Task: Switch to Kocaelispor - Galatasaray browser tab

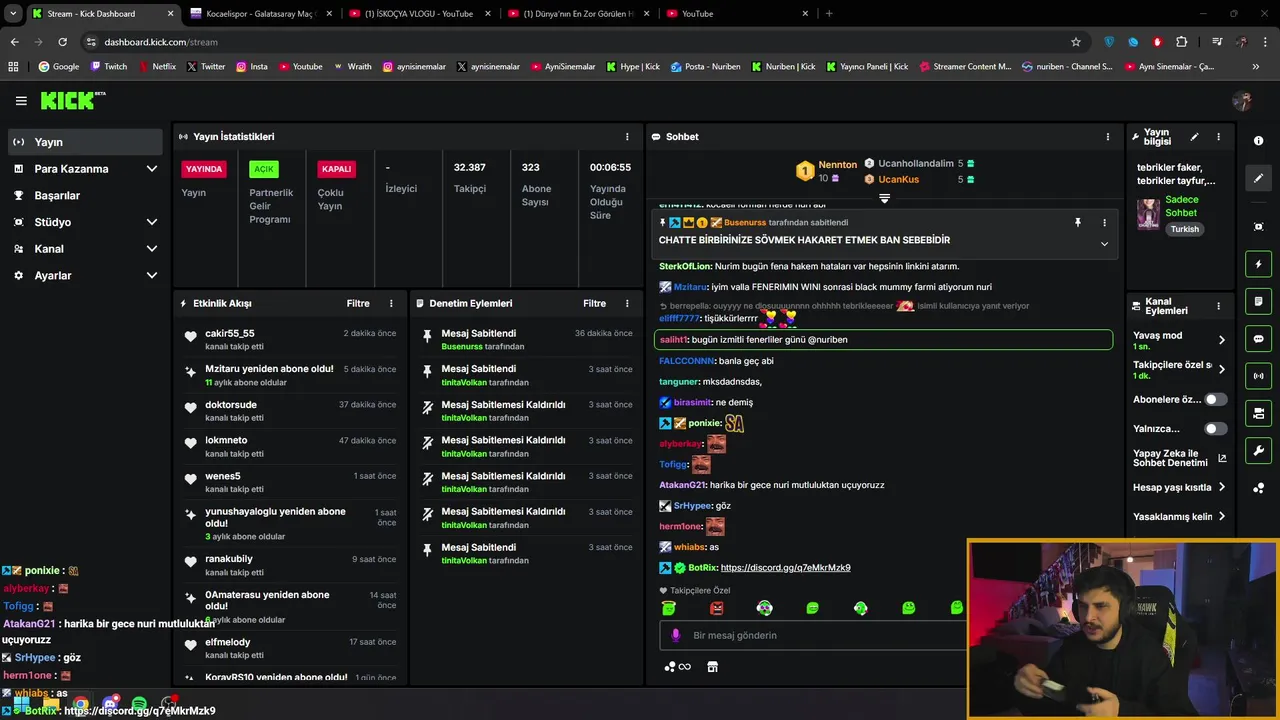Action: coord(261,14)
